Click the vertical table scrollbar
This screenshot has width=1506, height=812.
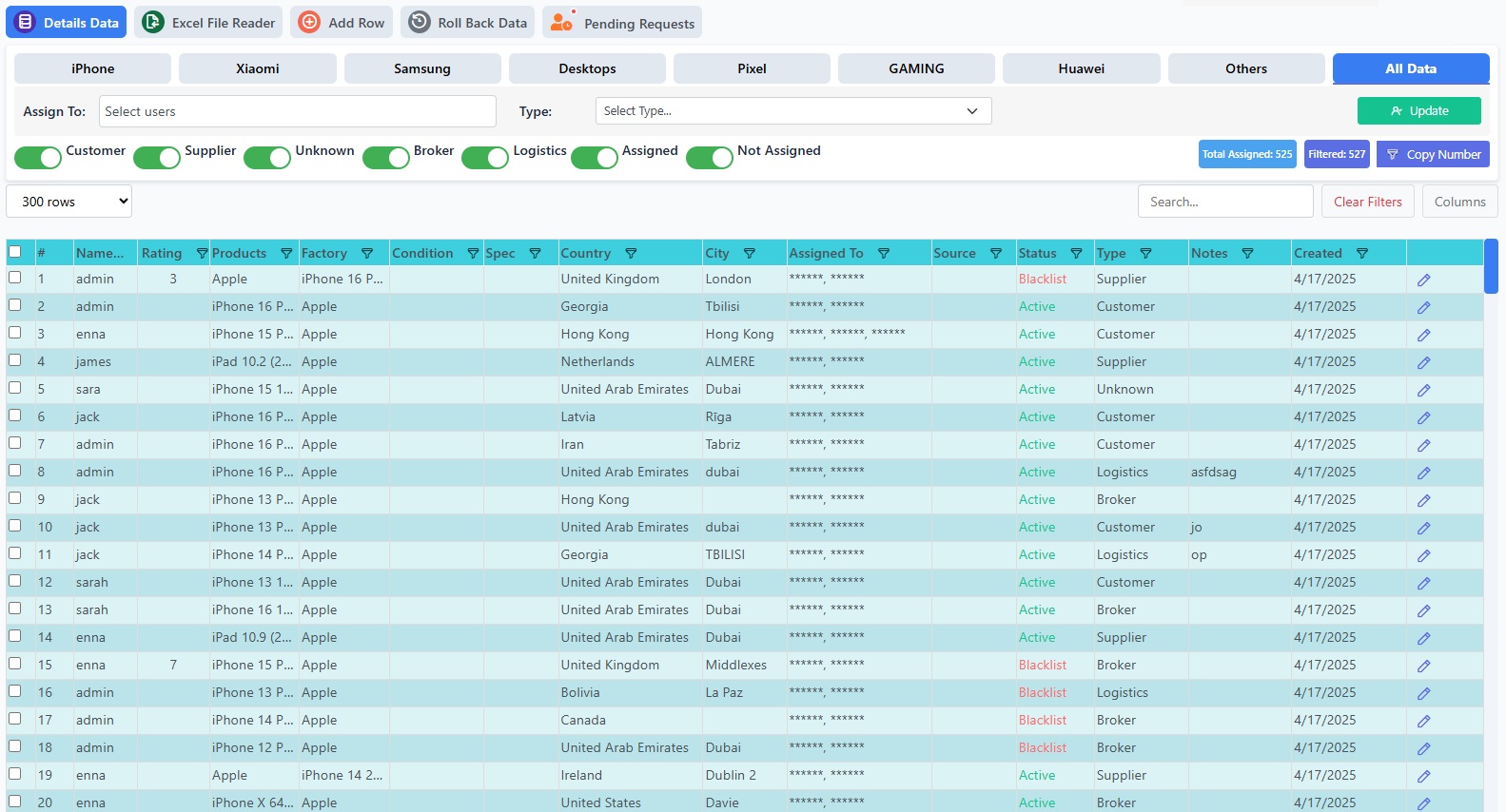click(1491, 266)
